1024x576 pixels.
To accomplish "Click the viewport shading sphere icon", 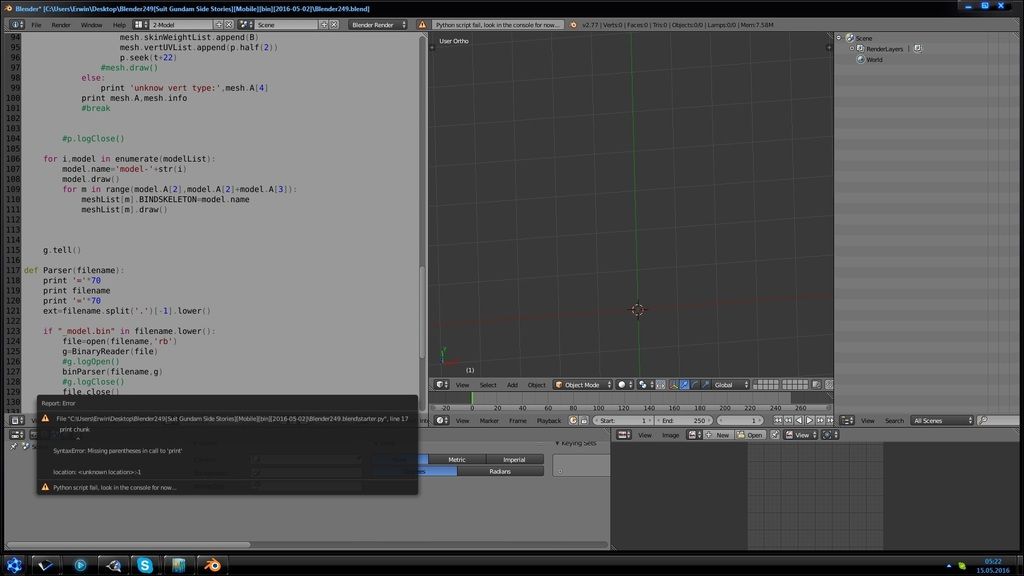I will [622, 385].
